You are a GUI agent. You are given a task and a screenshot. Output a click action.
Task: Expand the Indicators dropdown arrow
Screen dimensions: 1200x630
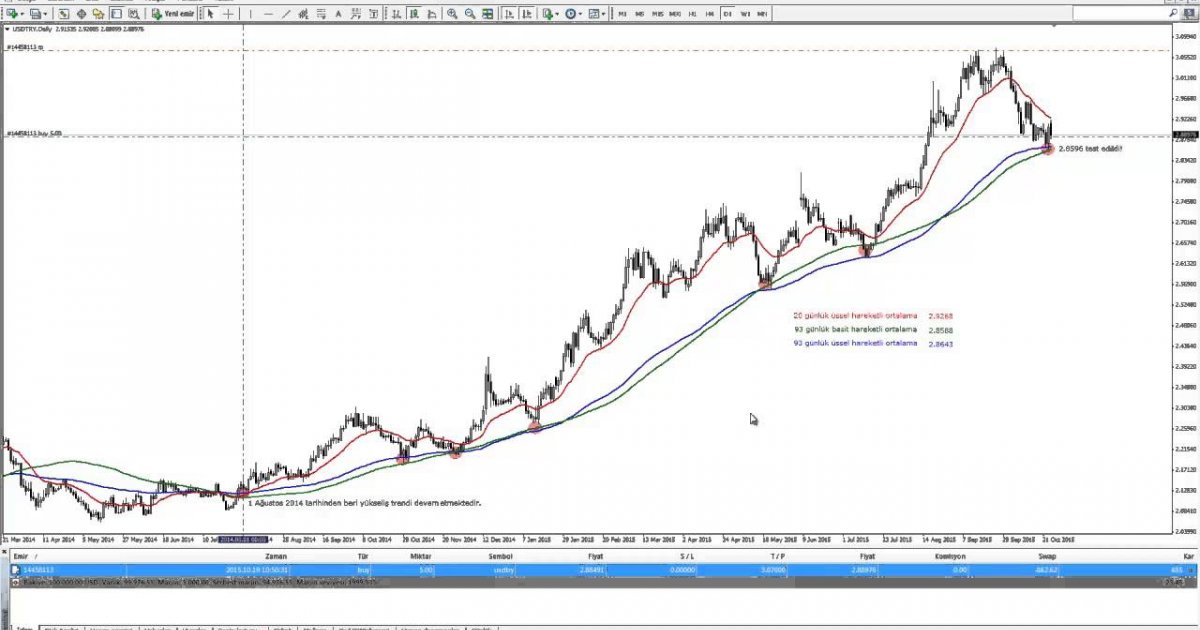pyautogui.click(x=557, y=14)
